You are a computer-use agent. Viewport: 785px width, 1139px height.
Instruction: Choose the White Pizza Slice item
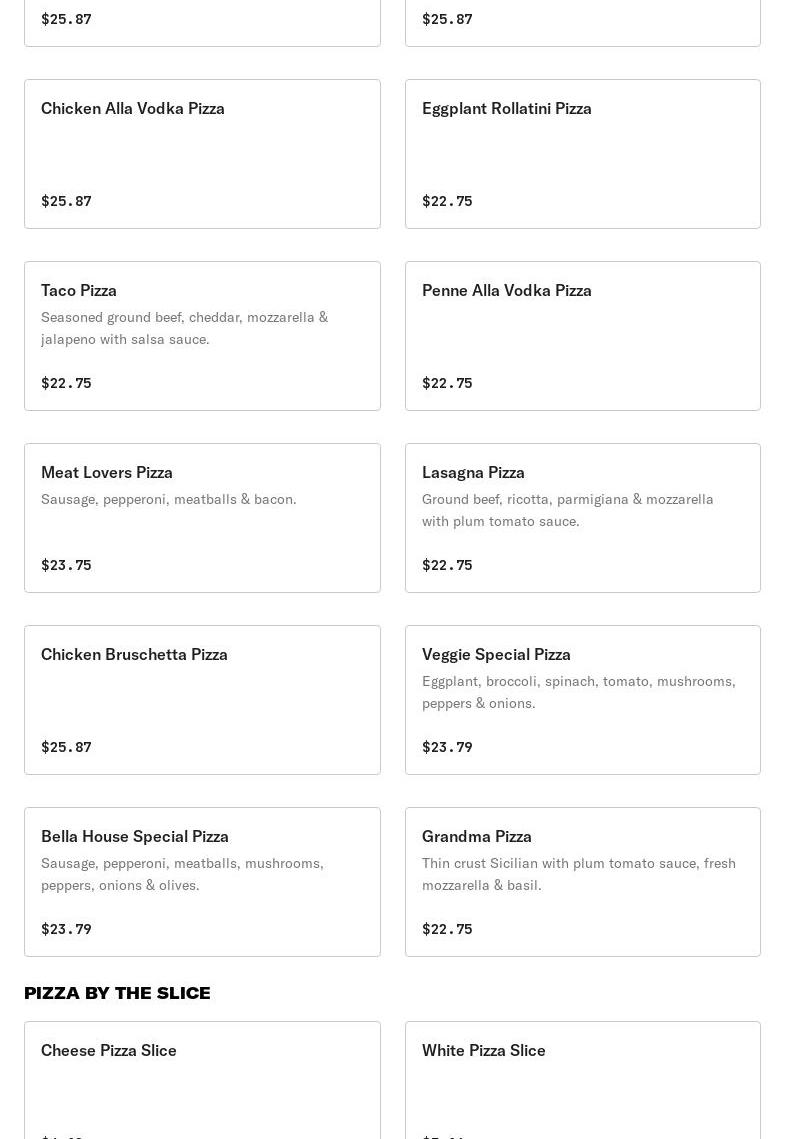pyautogui.click(x=484, y=1050)
